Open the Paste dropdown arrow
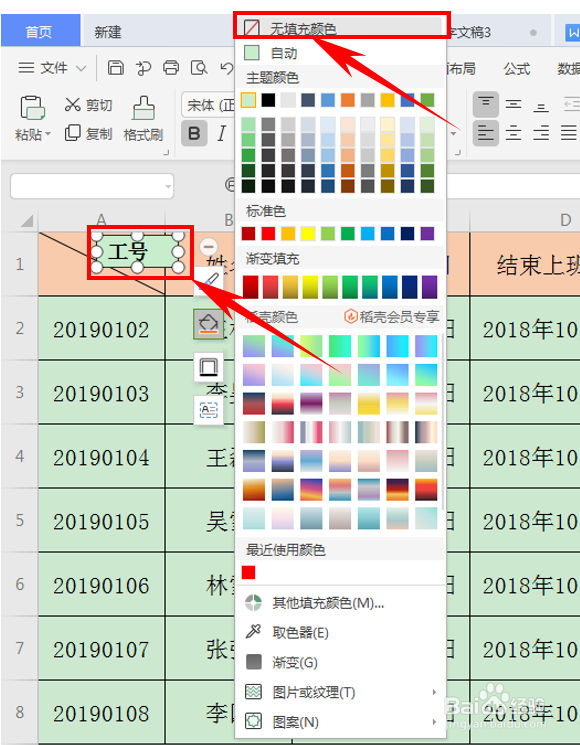 click(x=48, y=135)
